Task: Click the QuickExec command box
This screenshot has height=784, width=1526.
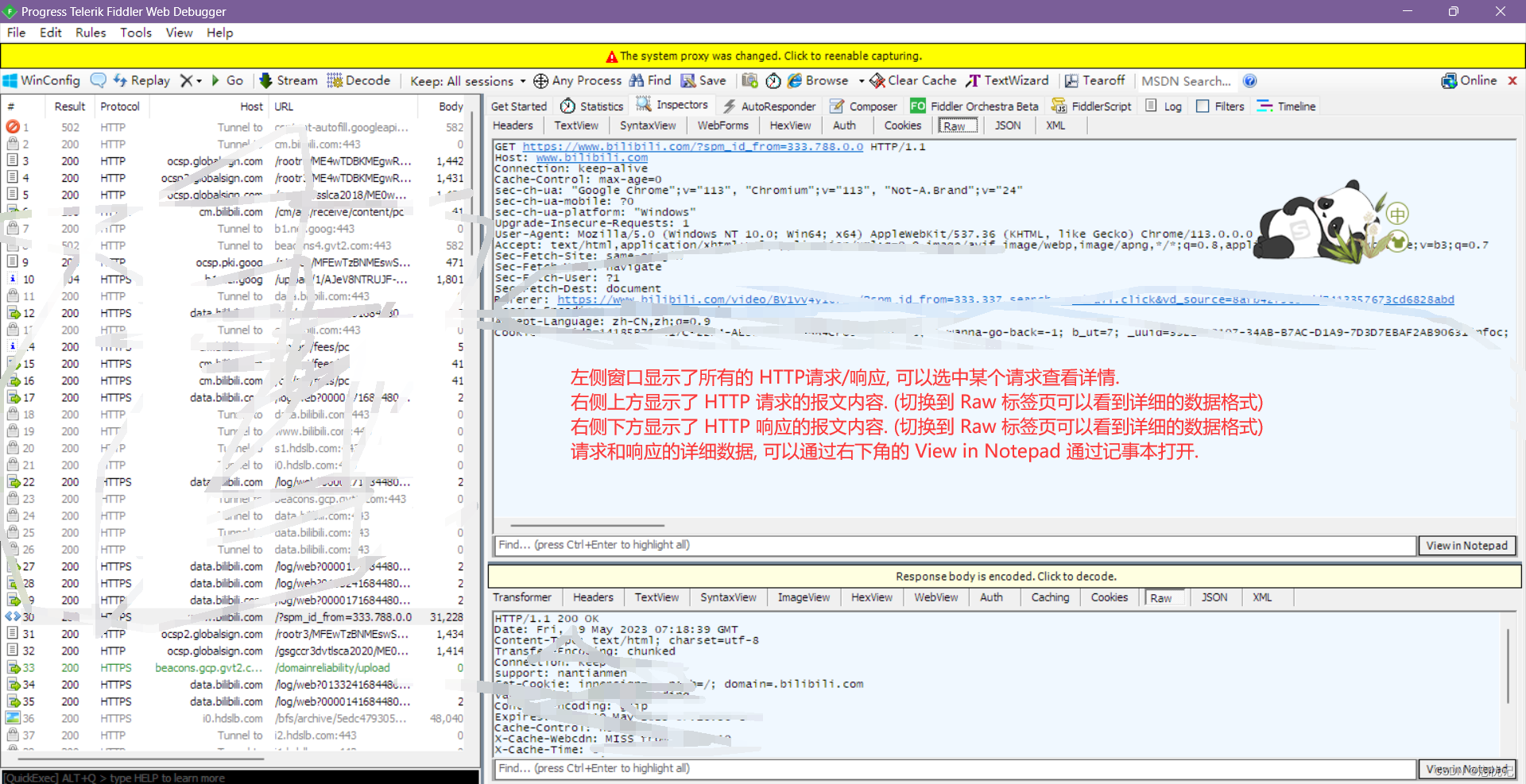Action: pyautogui.click(x=240, y=778)
